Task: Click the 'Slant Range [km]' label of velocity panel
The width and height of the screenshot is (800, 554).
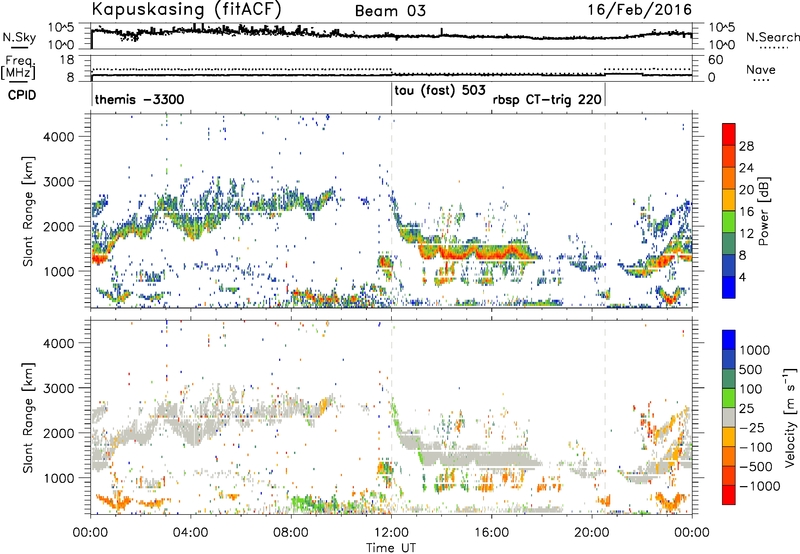Action: 28,417
